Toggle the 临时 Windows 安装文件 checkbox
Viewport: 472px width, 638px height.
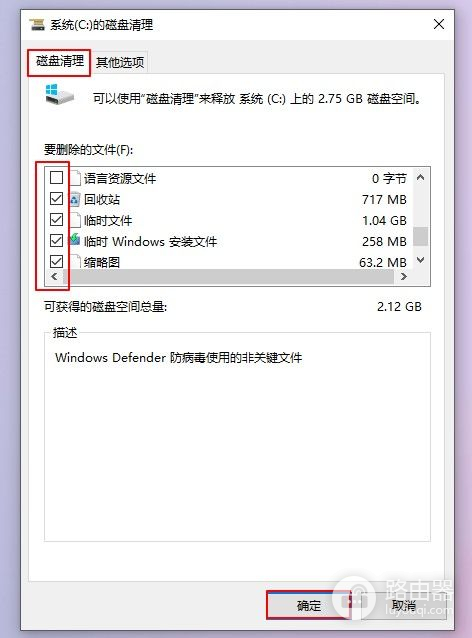[x=57, y=240]
